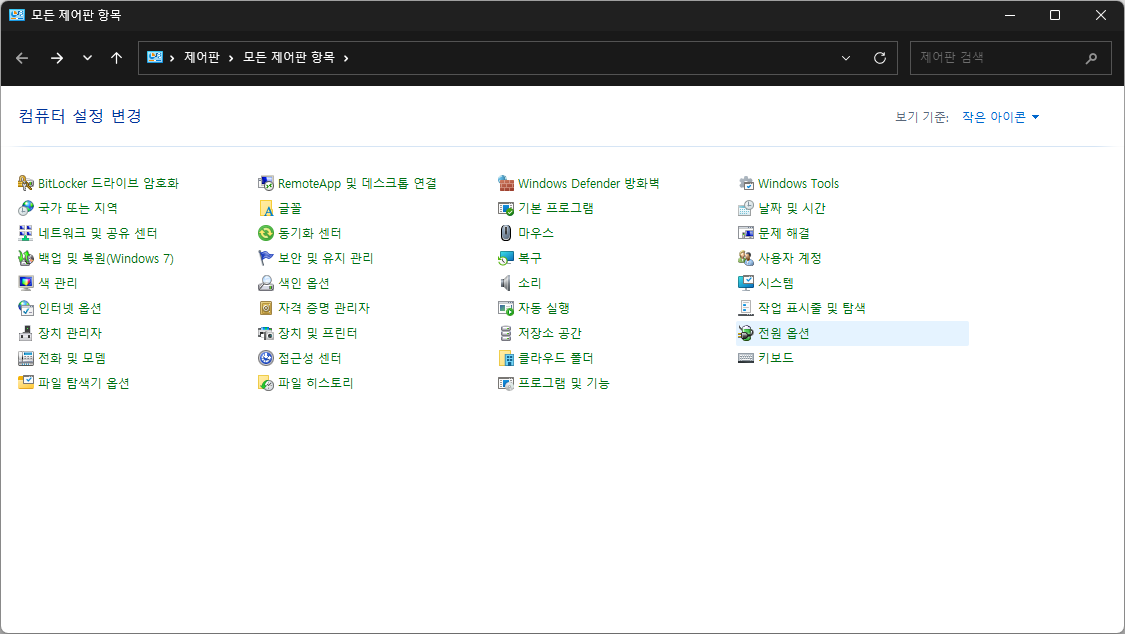Click the 색인 옵션 icon
The height and width of the screenshot is (634, 1125).
[266, 283]
